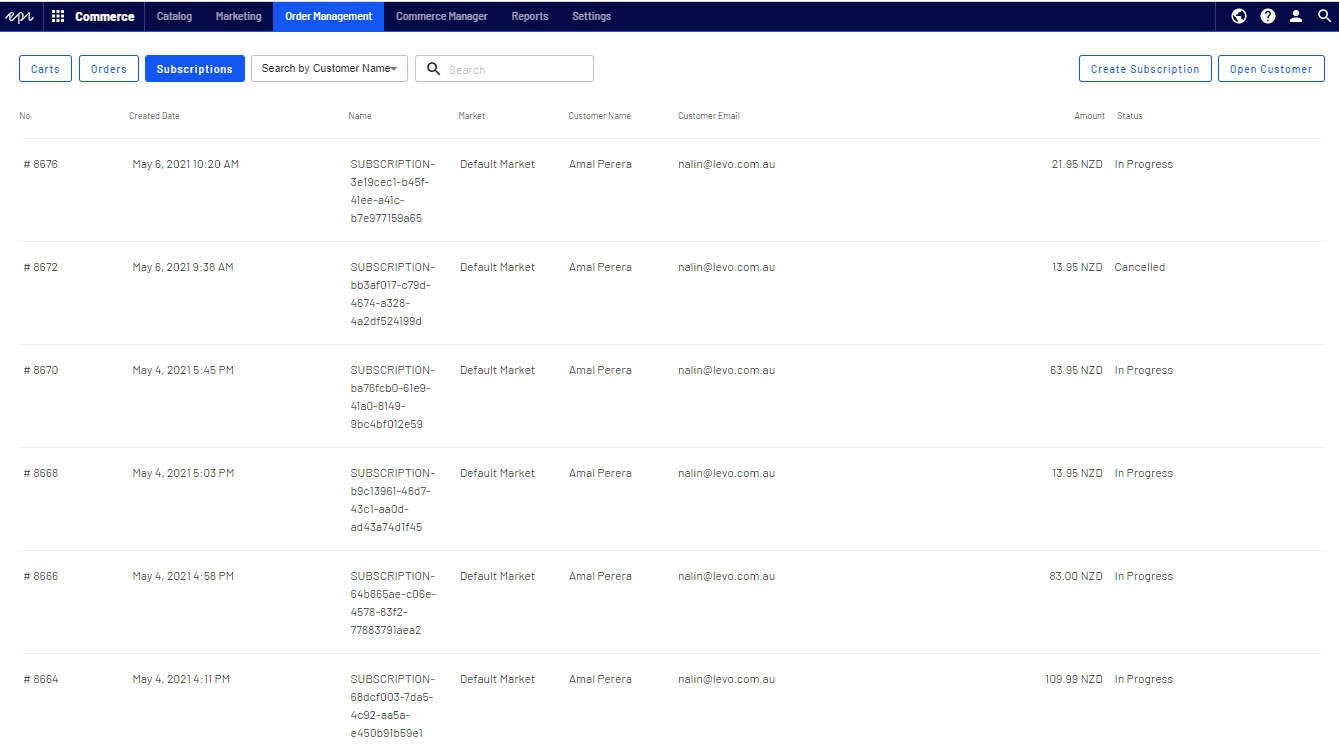Open the Reports menu
Viewport: 1339px width, 748px height.
tap(529, 16)
